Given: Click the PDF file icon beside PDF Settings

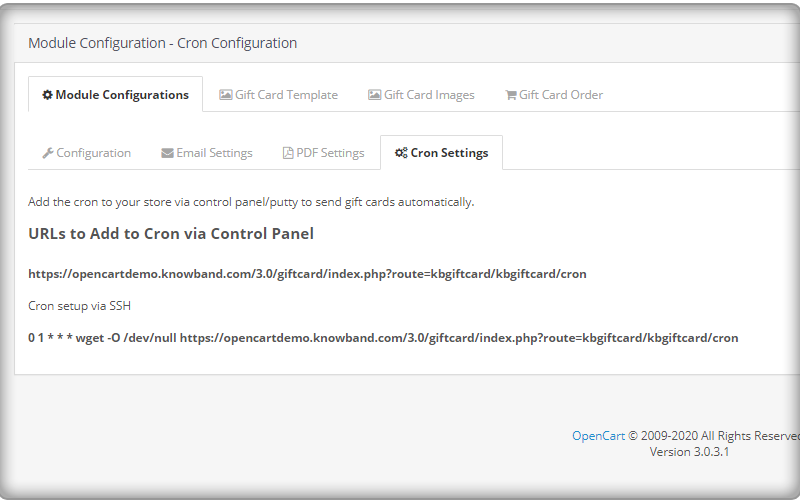Looking at the screenshot, I should (x=288, y=153).
